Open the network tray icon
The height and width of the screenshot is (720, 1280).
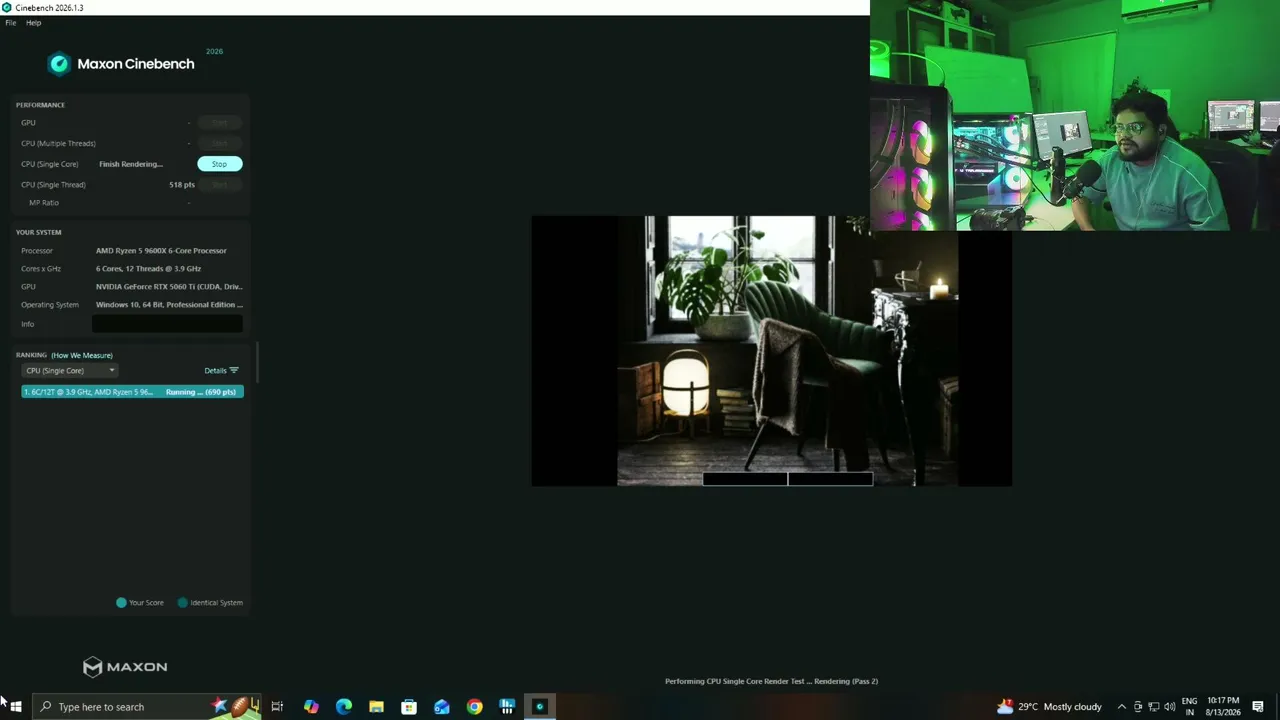(x=1153, y=707)
